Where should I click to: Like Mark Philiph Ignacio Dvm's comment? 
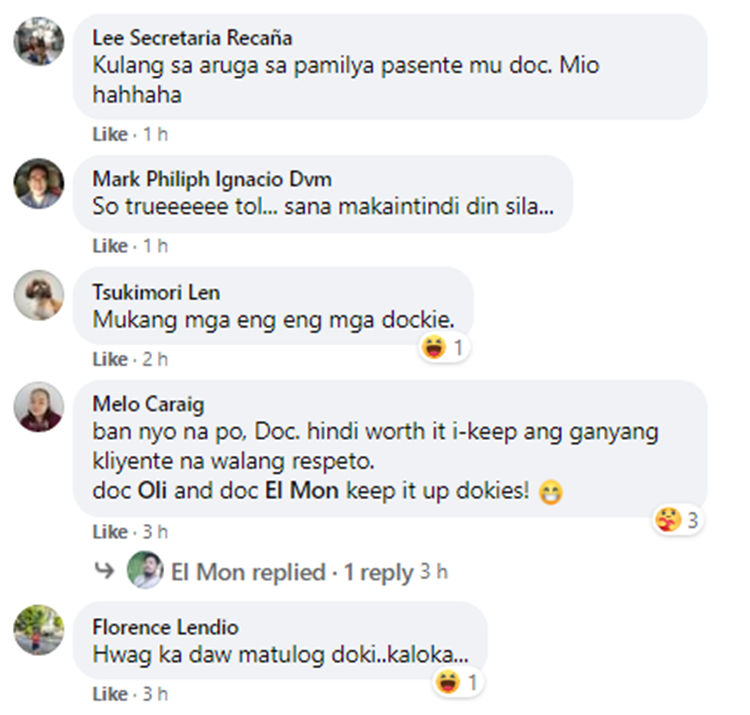pos(110,246)
